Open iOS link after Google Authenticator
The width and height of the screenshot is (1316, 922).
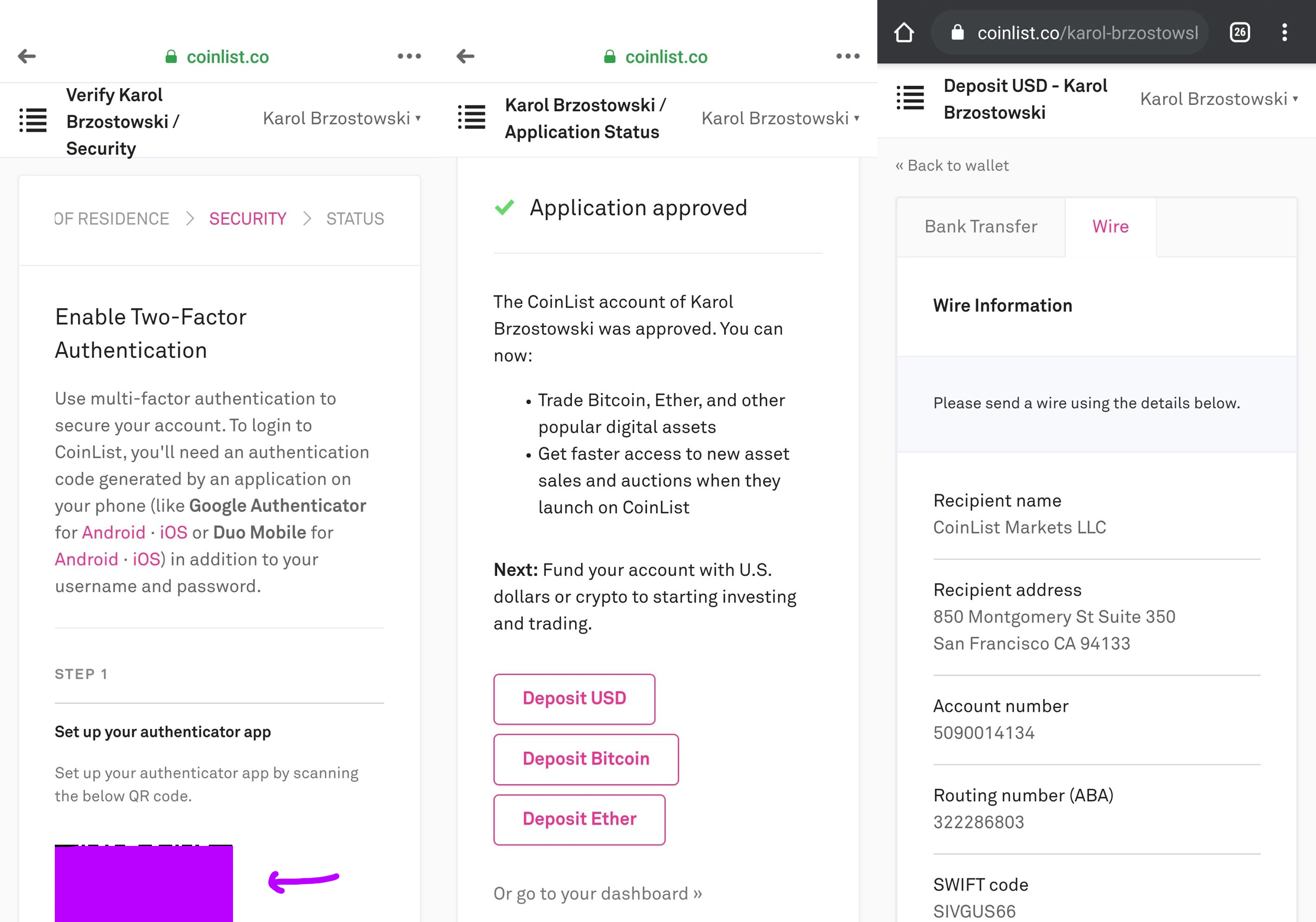tap(173, 532)
